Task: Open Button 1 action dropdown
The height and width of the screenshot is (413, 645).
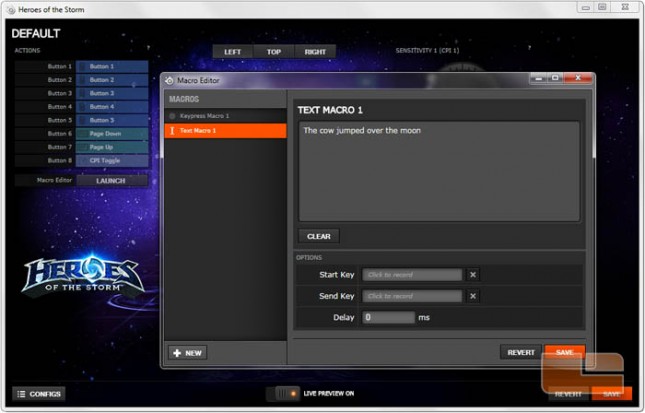Action: coord(112,67)
